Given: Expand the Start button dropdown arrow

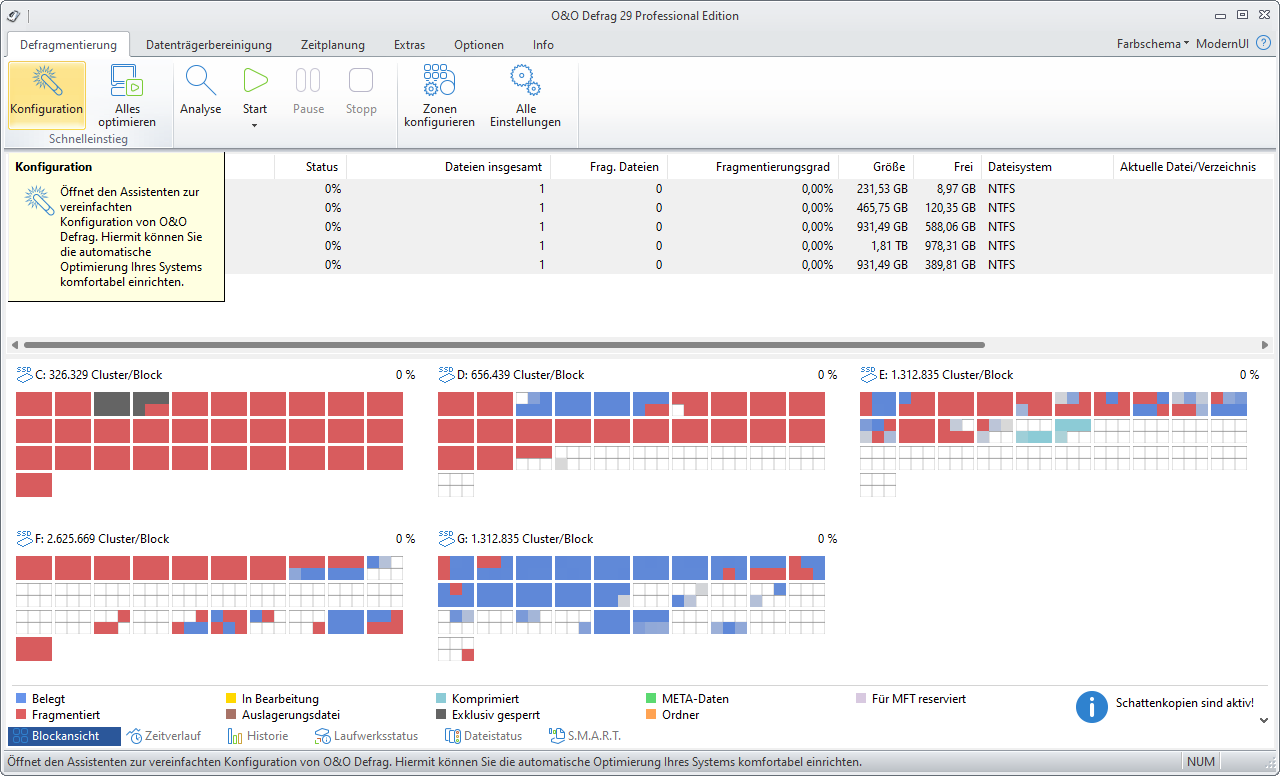Looking at the screenshot, I should (255, 126).
